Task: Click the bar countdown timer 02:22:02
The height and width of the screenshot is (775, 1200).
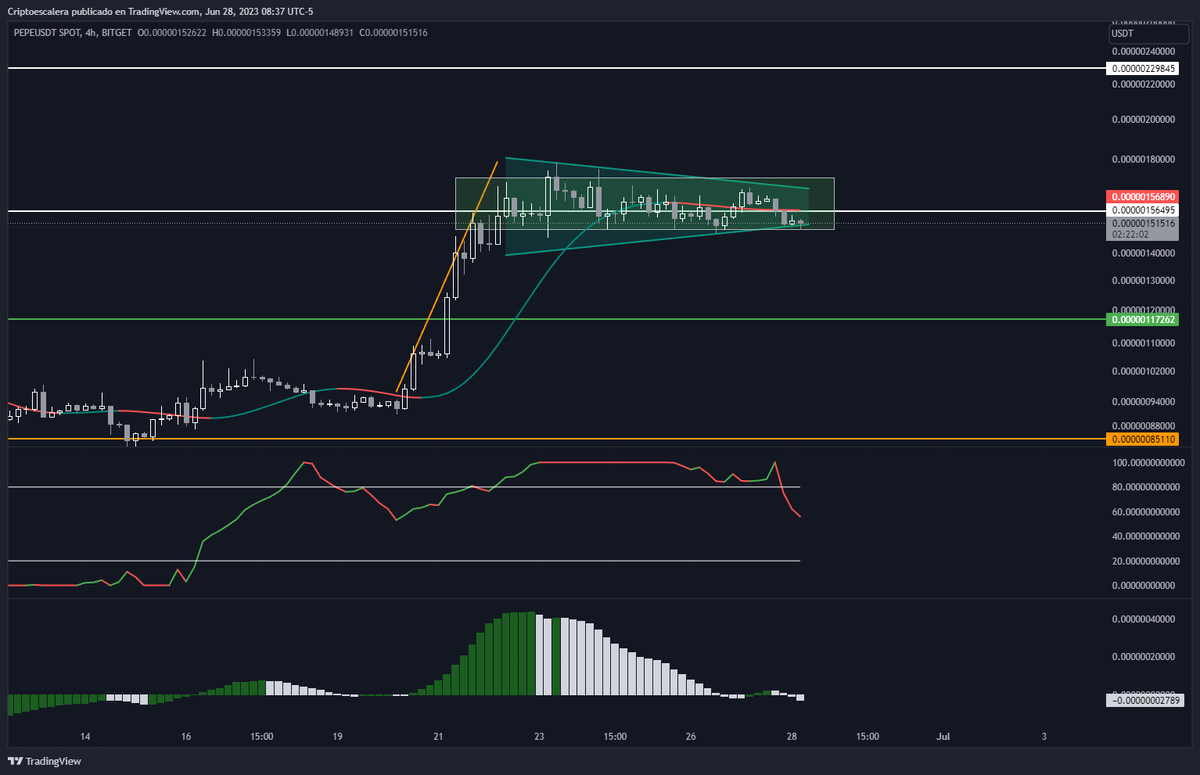Action: [1130, 235]
